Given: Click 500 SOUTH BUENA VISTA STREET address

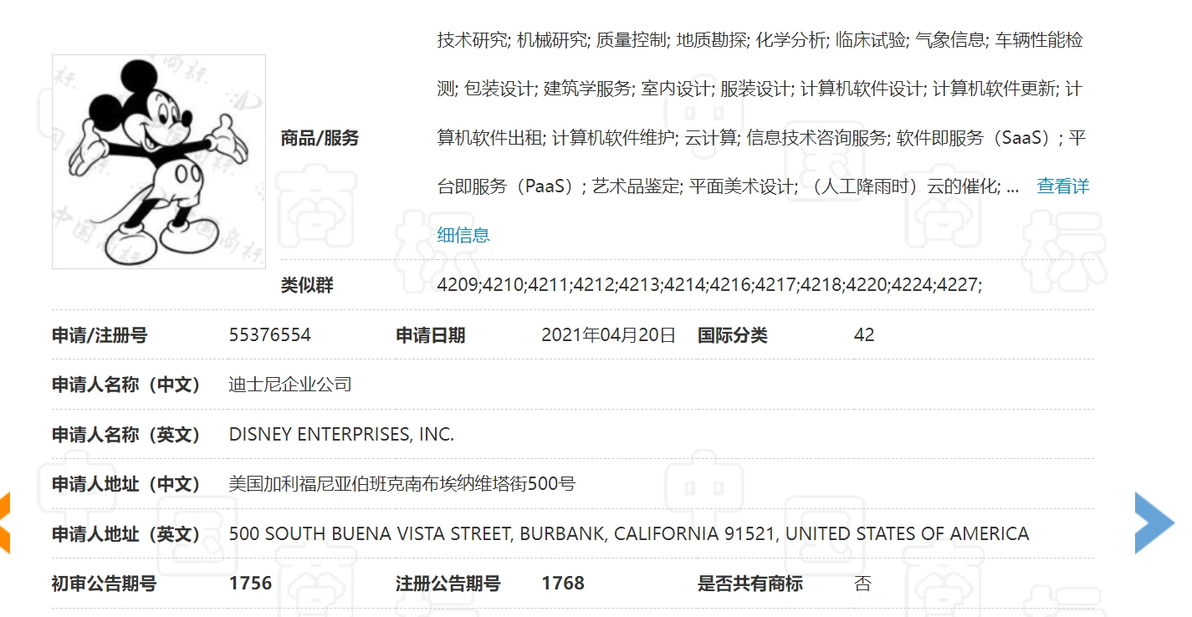Looking at the screenshot, I should [x=629, y=534].
